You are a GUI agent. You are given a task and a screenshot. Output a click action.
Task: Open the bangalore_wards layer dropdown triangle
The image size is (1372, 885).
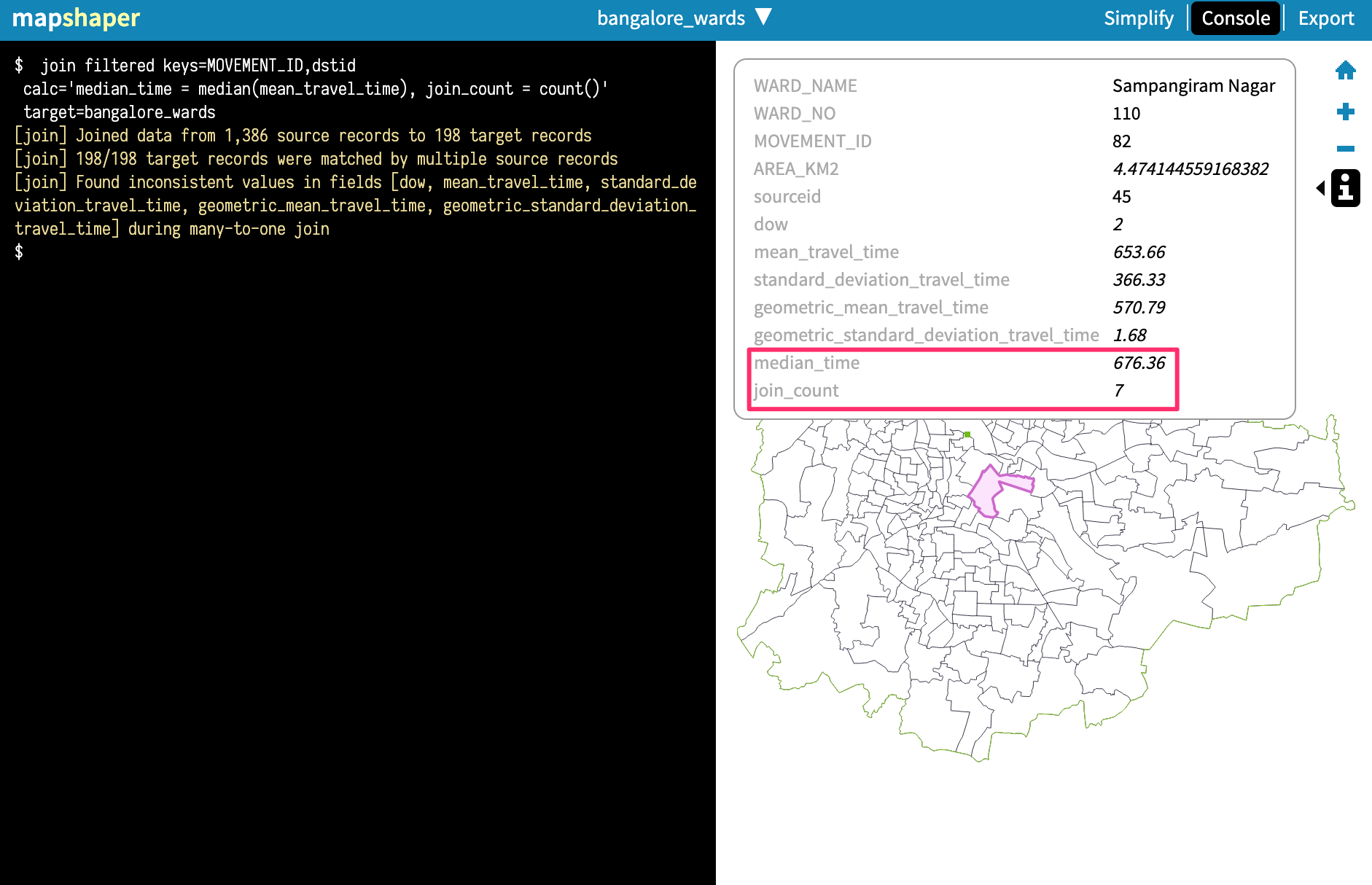763,17
